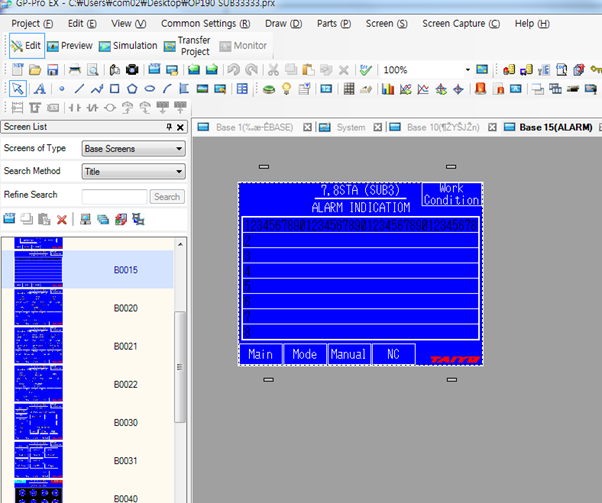Viewport: 602px width, 503px height.
Task: Select the Polyline drawing tool
Action: coord(97,89)
